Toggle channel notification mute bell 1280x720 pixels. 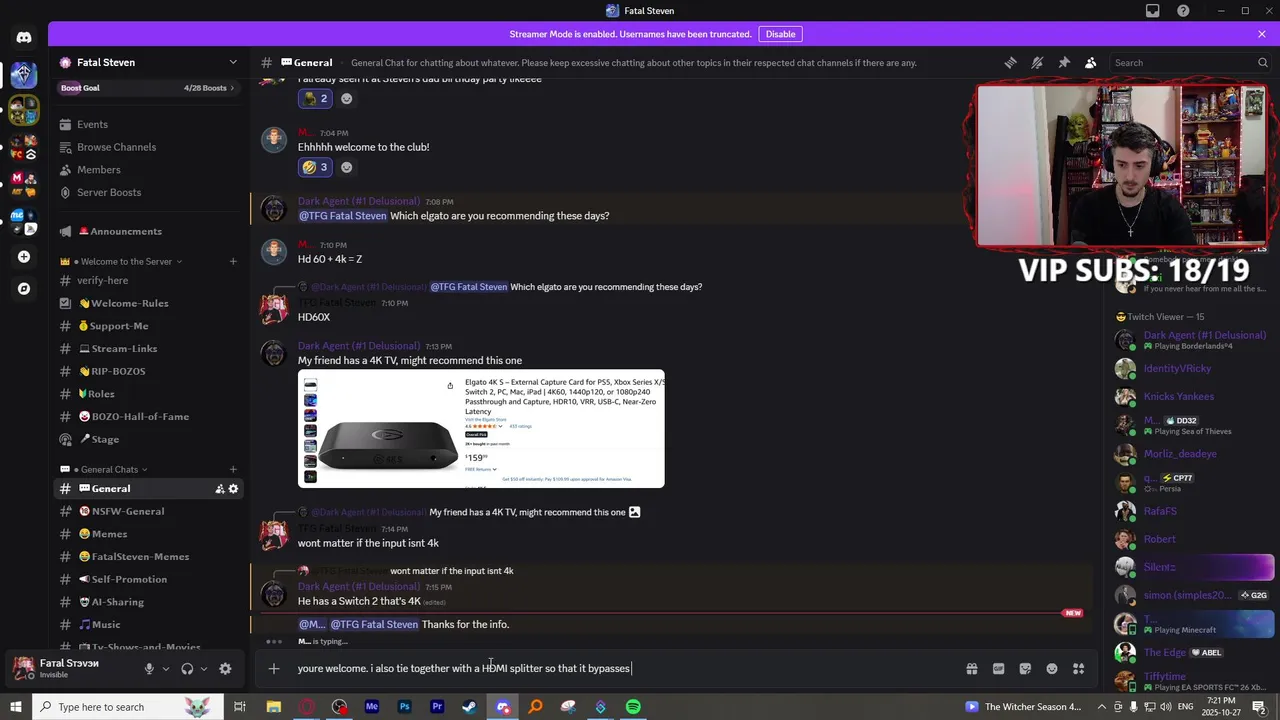coord(1038,62)
